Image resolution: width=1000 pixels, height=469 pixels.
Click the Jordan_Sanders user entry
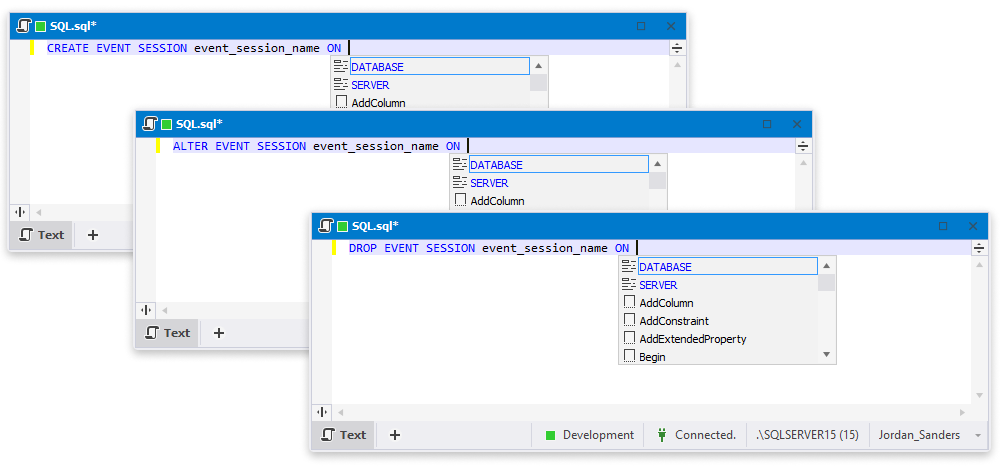tap(919, 435)
